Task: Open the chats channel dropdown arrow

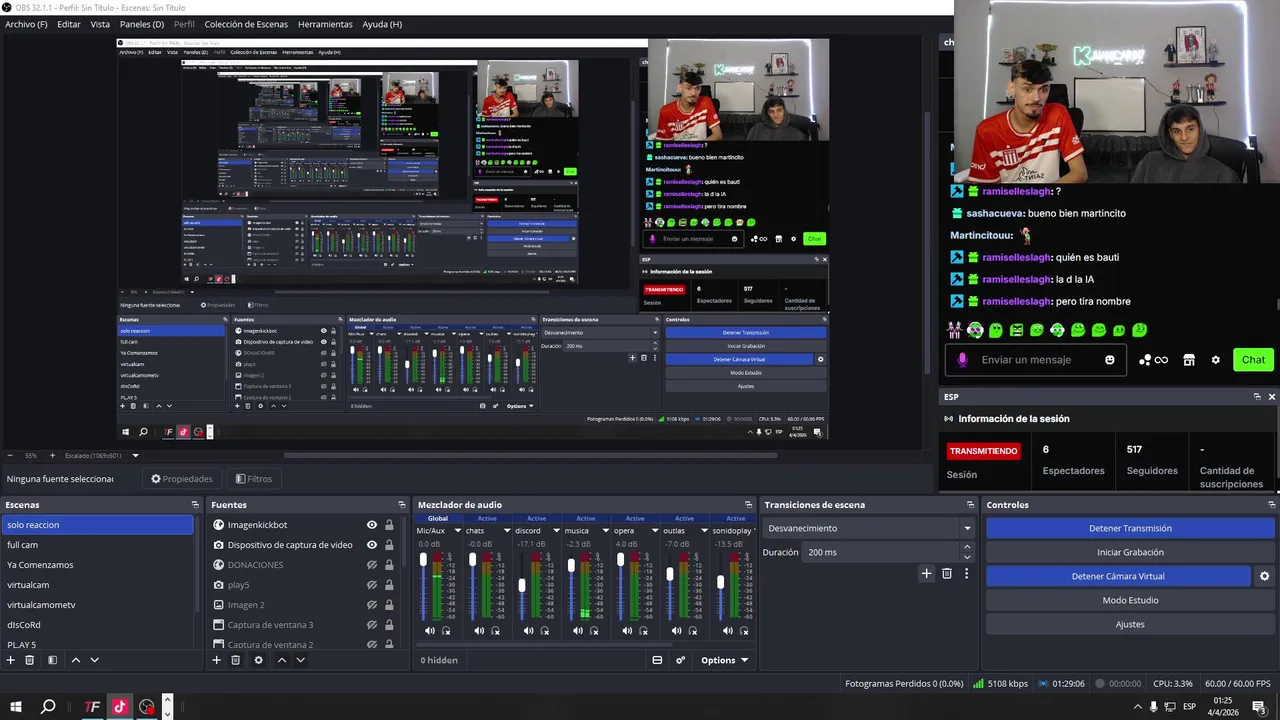Action: click(x=506, y=531)
